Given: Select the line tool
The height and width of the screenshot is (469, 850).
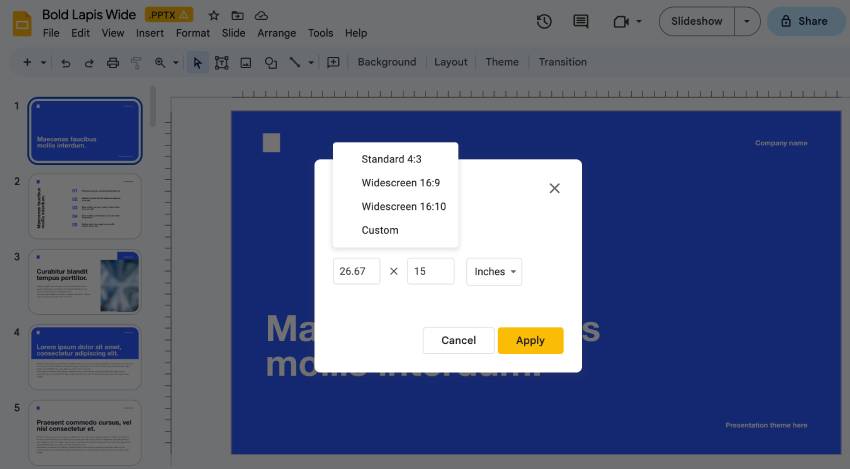Looking at the screenshot, I should click(294, 62).
